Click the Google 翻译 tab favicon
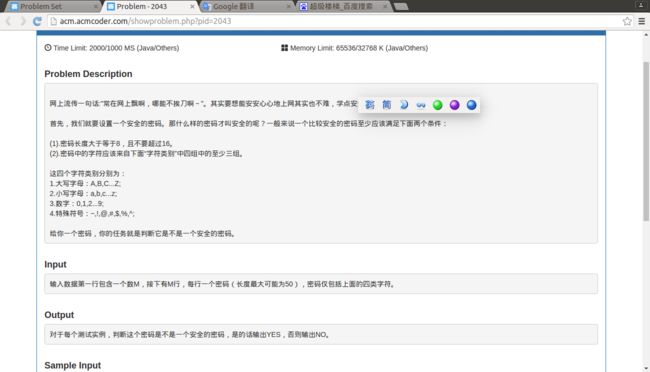 click(206, 7)
